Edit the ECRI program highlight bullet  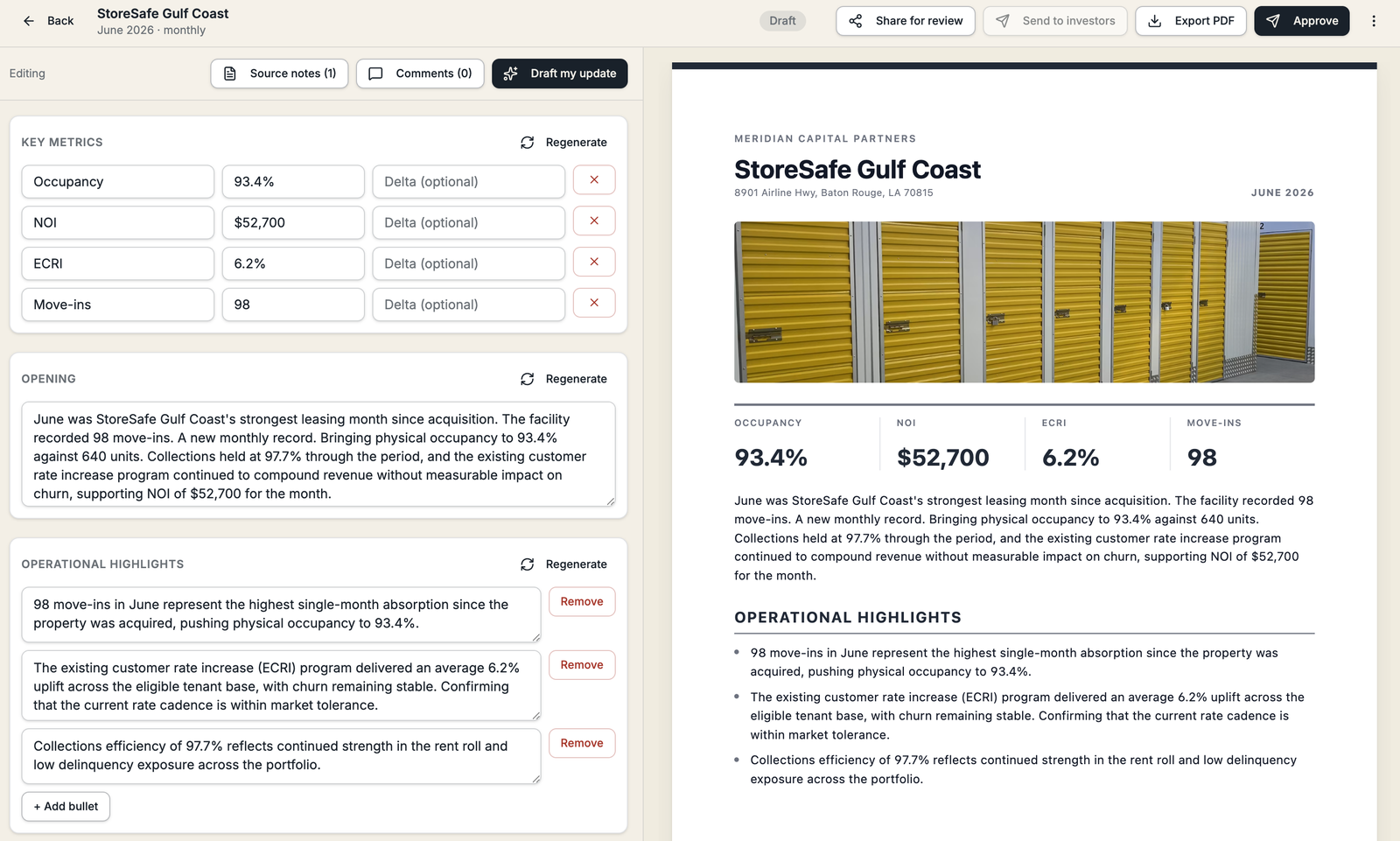tap(281, 686)
